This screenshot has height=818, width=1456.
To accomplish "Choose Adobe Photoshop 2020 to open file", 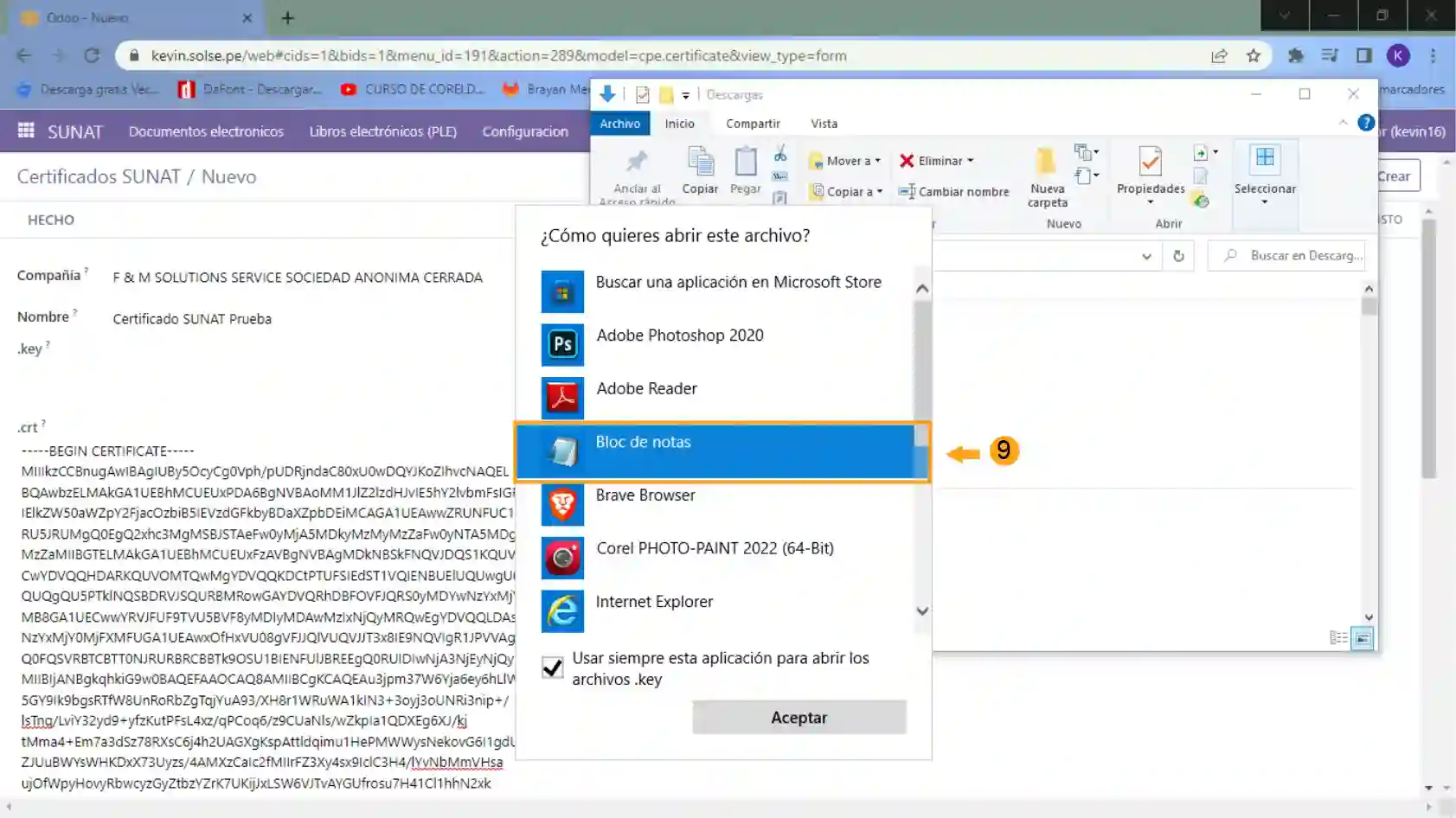I will tap(722, 344).
